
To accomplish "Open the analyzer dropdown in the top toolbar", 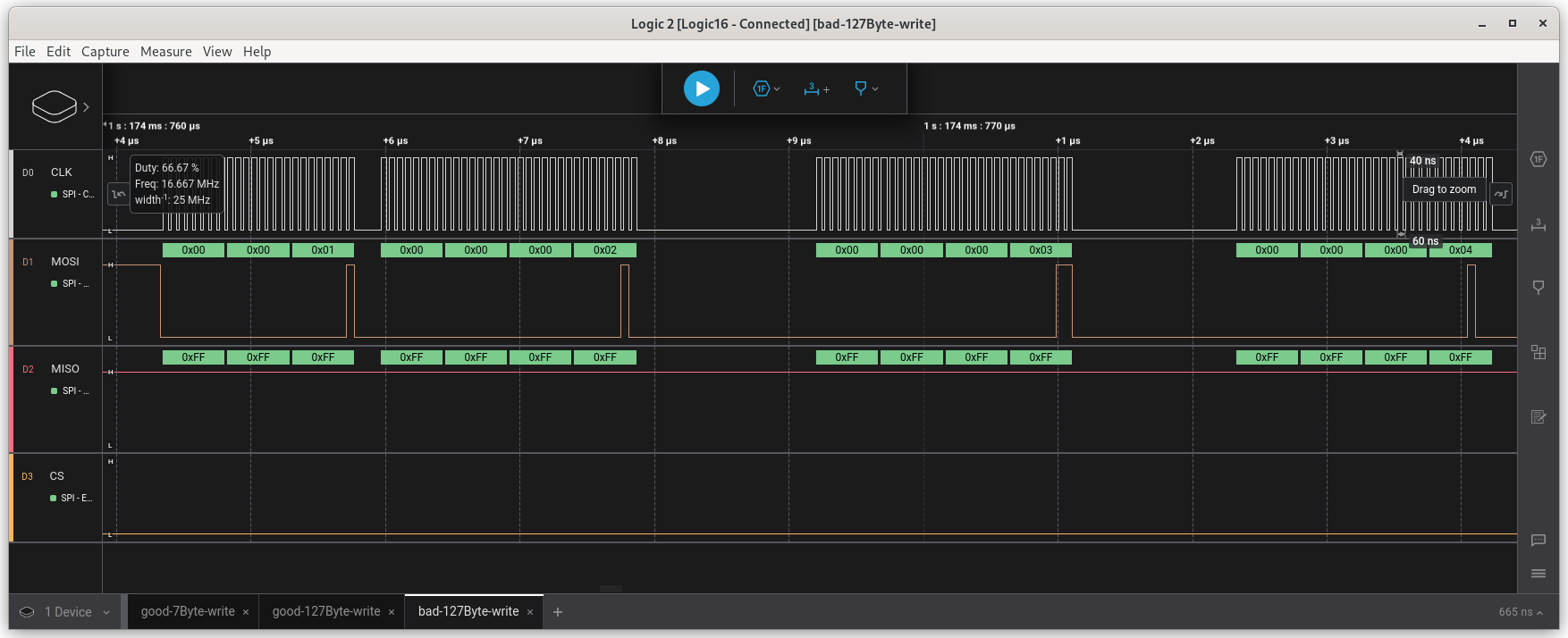I will point(766,88).
